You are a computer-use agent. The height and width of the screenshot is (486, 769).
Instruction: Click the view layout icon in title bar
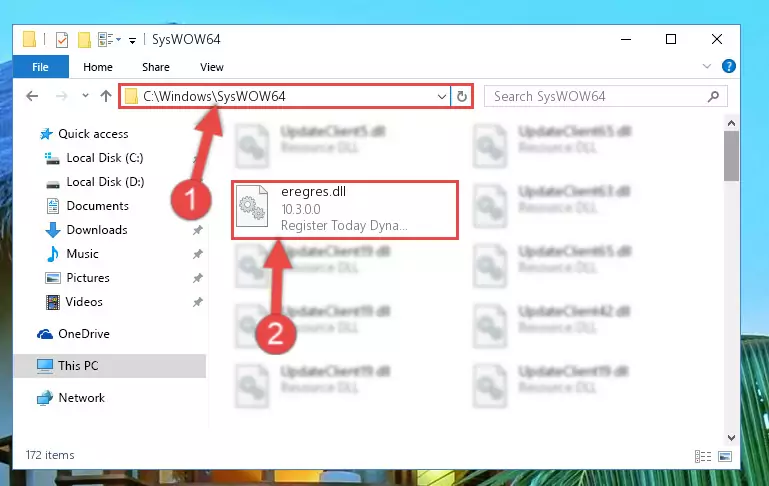pyautogui.click(x=109, y=39)
